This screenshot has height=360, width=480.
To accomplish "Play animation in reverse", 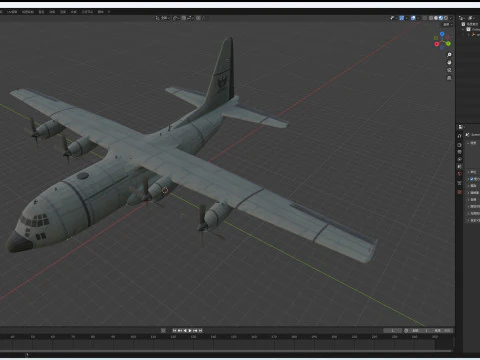I will pos(185,330).
